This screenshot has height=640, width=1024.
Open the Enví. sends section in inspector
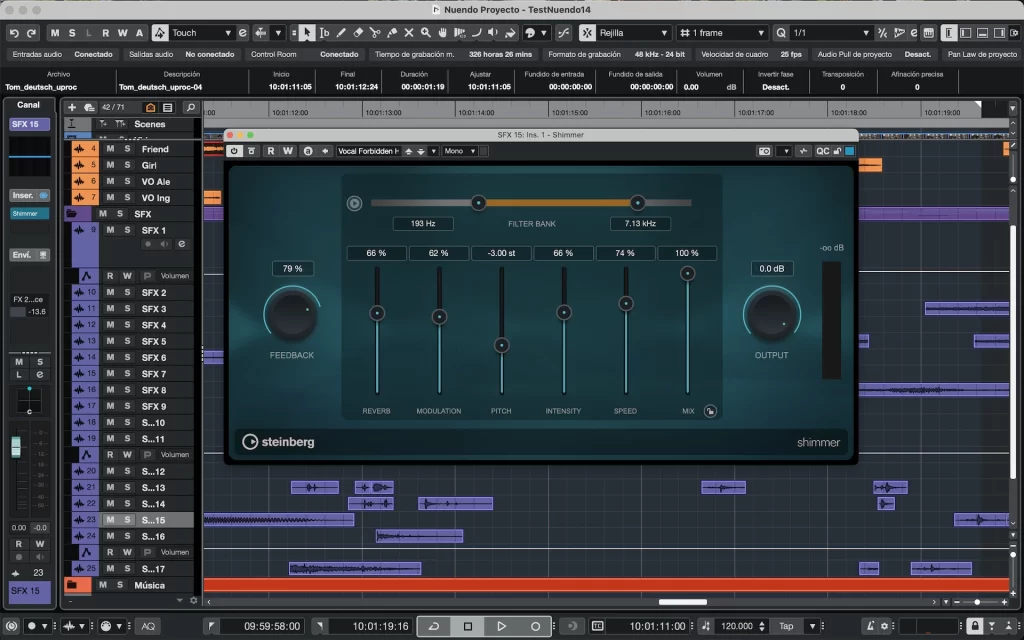tap(23, 255)
